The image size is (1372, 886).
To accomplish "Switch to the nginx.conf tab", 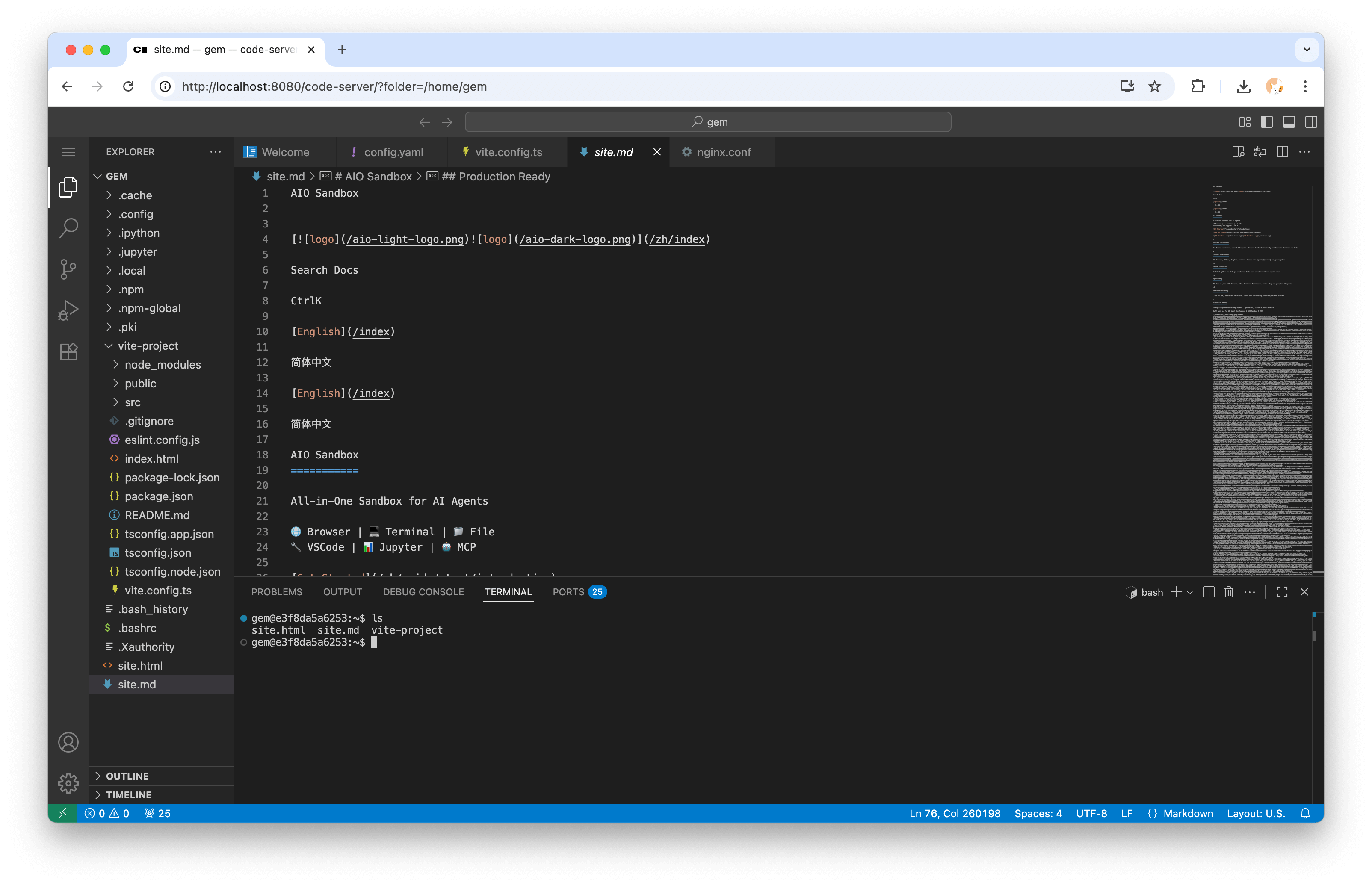I will coord(722,152).
